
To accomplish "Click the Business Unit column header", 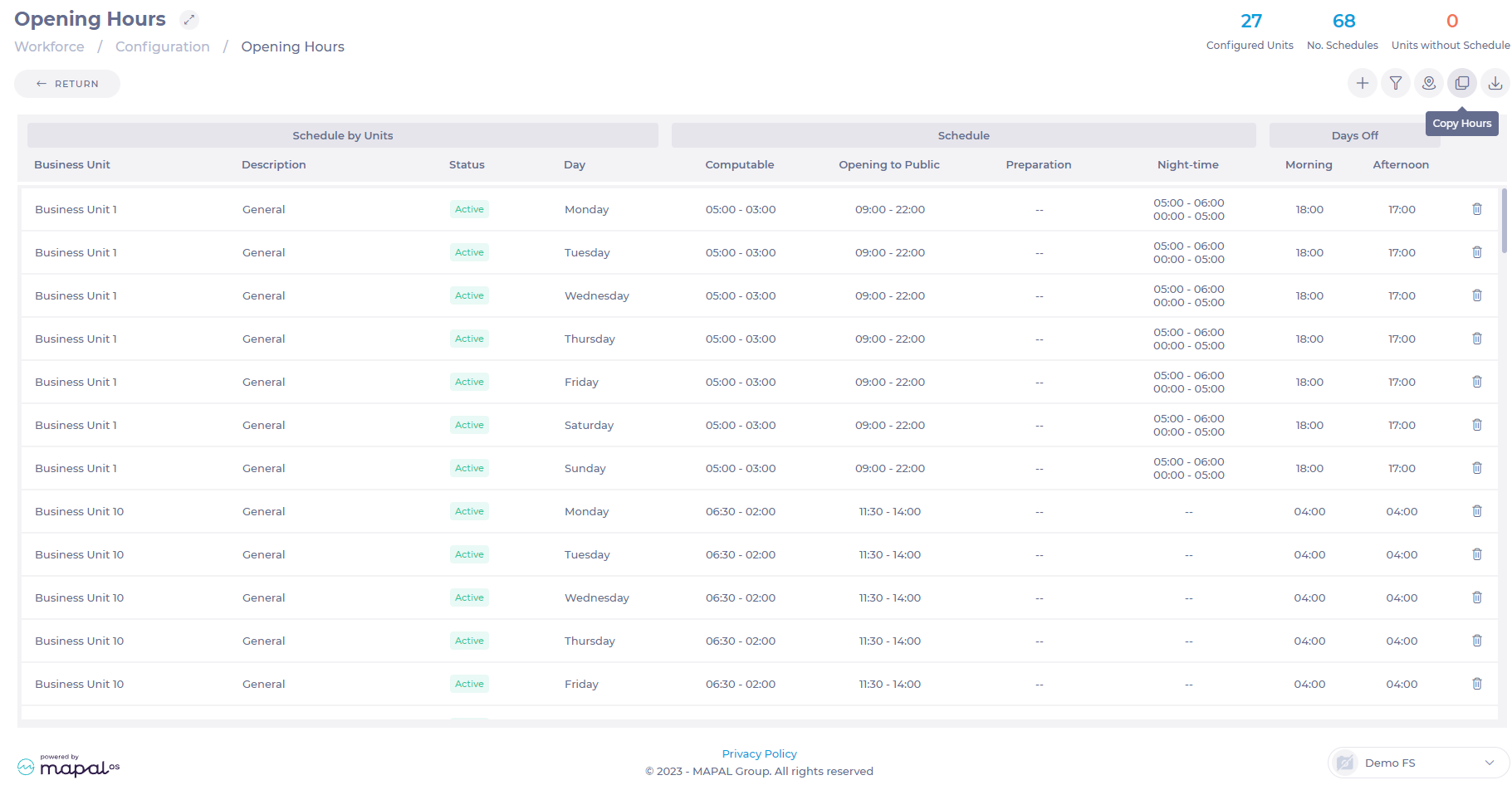I will pyautogui.click(x=72, y=164).
